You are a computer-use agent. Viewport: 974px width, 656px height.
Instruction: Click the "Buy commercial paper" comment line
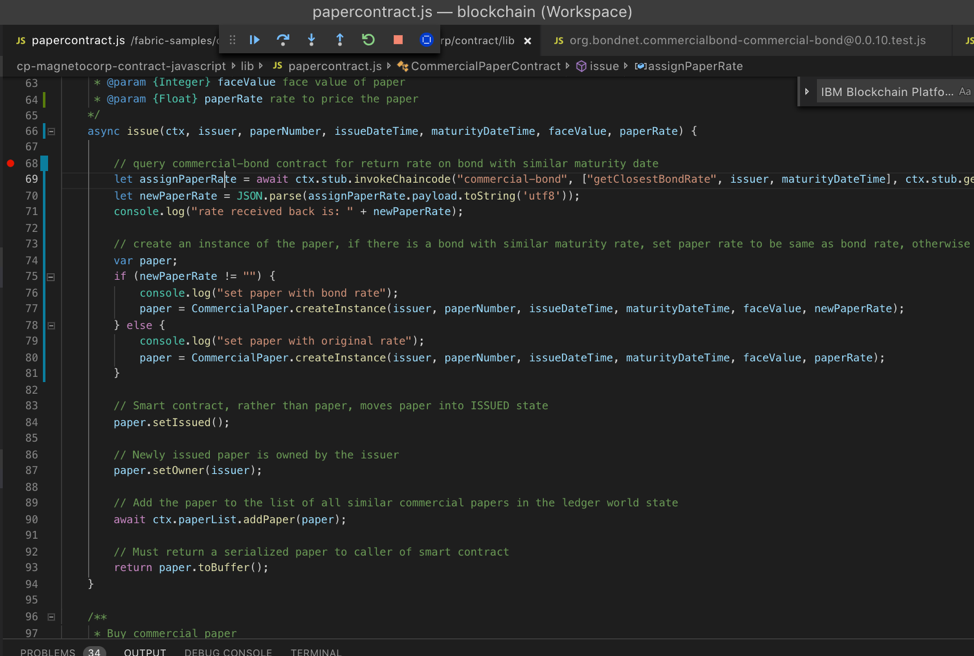165,634
